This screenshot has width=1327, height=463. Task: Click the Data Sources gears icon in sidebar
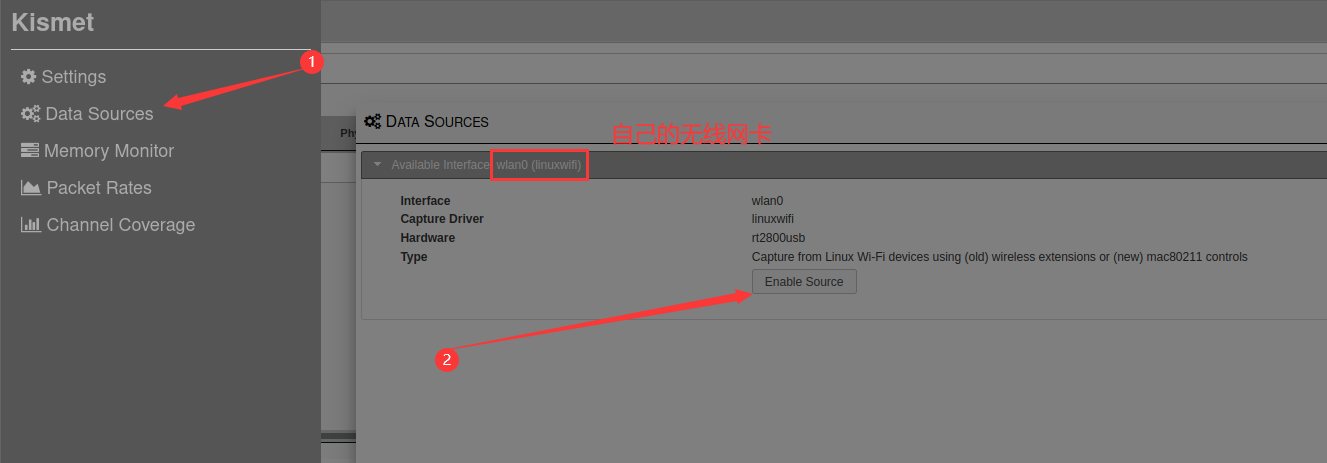(30, 114)
